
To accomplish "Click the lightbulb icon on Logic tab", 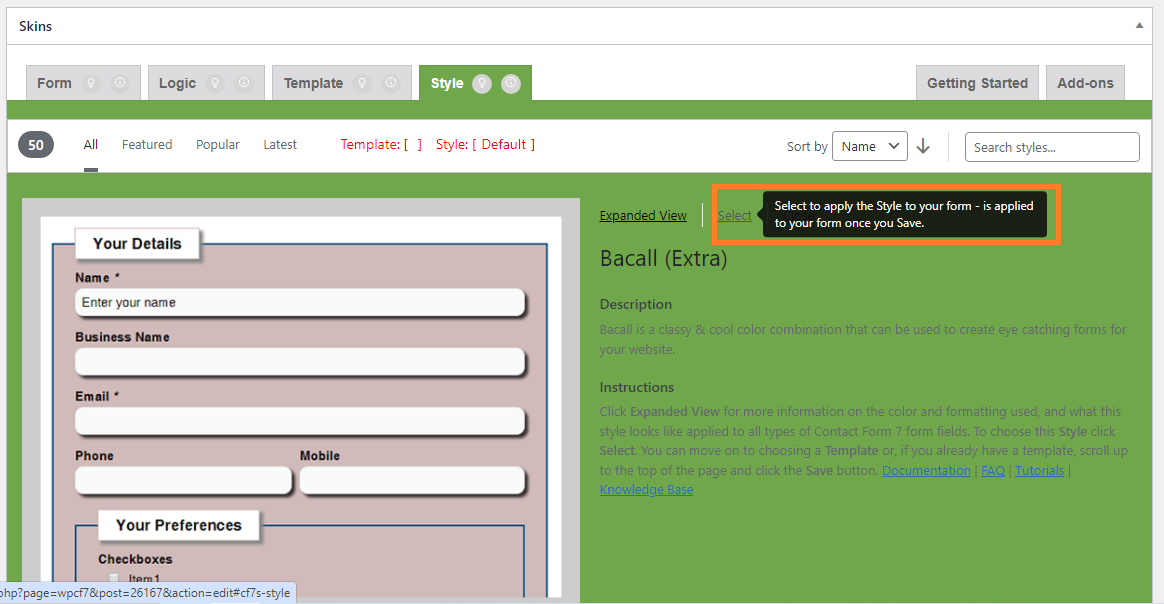I will [214, 83].
